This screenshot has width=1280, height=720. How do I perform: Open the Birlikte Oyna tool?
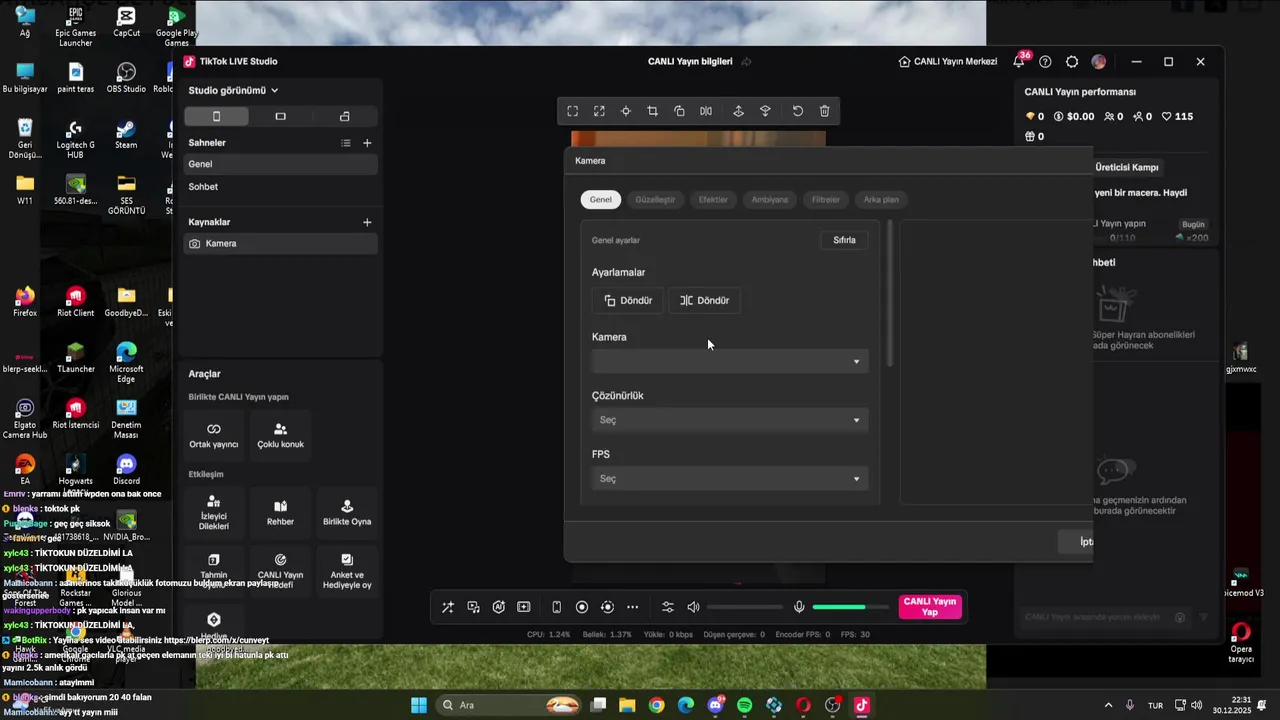(x=347, y=513)
